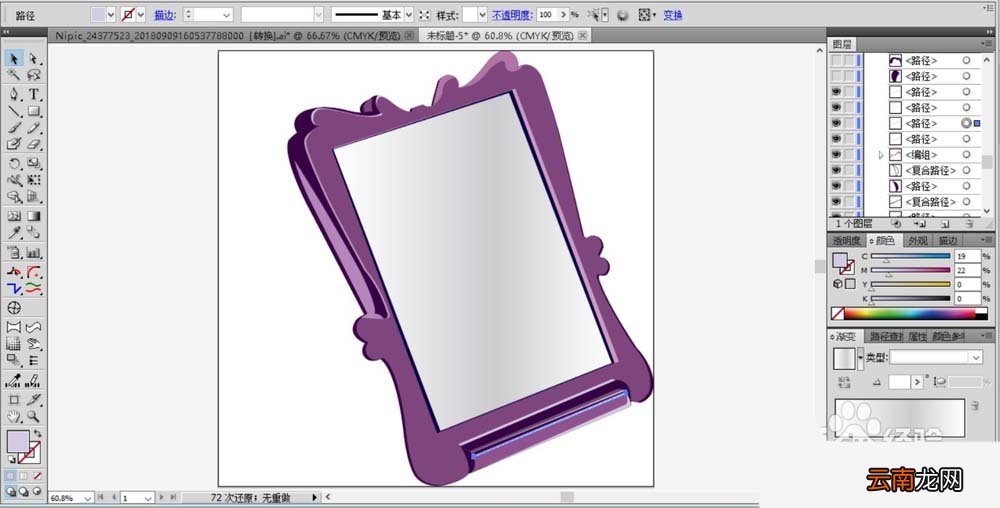Click the swap fill and stroke arrow
The height and width of the screenshot is (508, 1000).
point(37,434)
